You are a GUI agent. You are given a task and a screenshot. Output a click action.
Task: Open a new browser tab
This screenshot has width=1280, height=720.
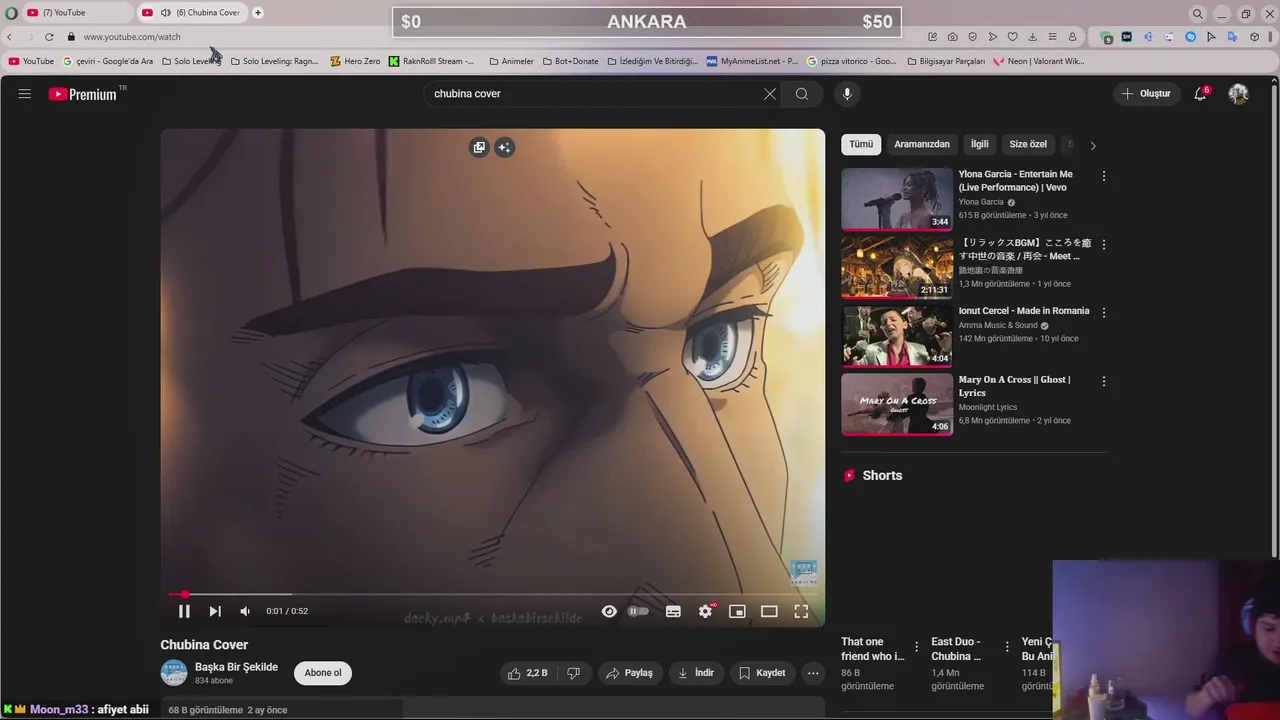click(x=258, y=13)
